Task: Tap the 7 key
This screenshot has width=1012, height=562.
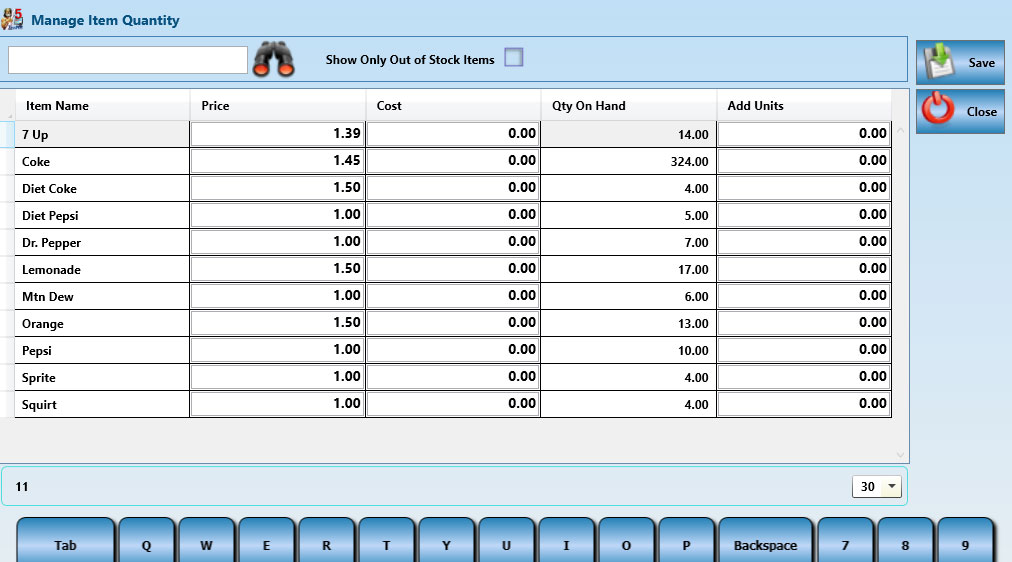Action: click(845, 541)
